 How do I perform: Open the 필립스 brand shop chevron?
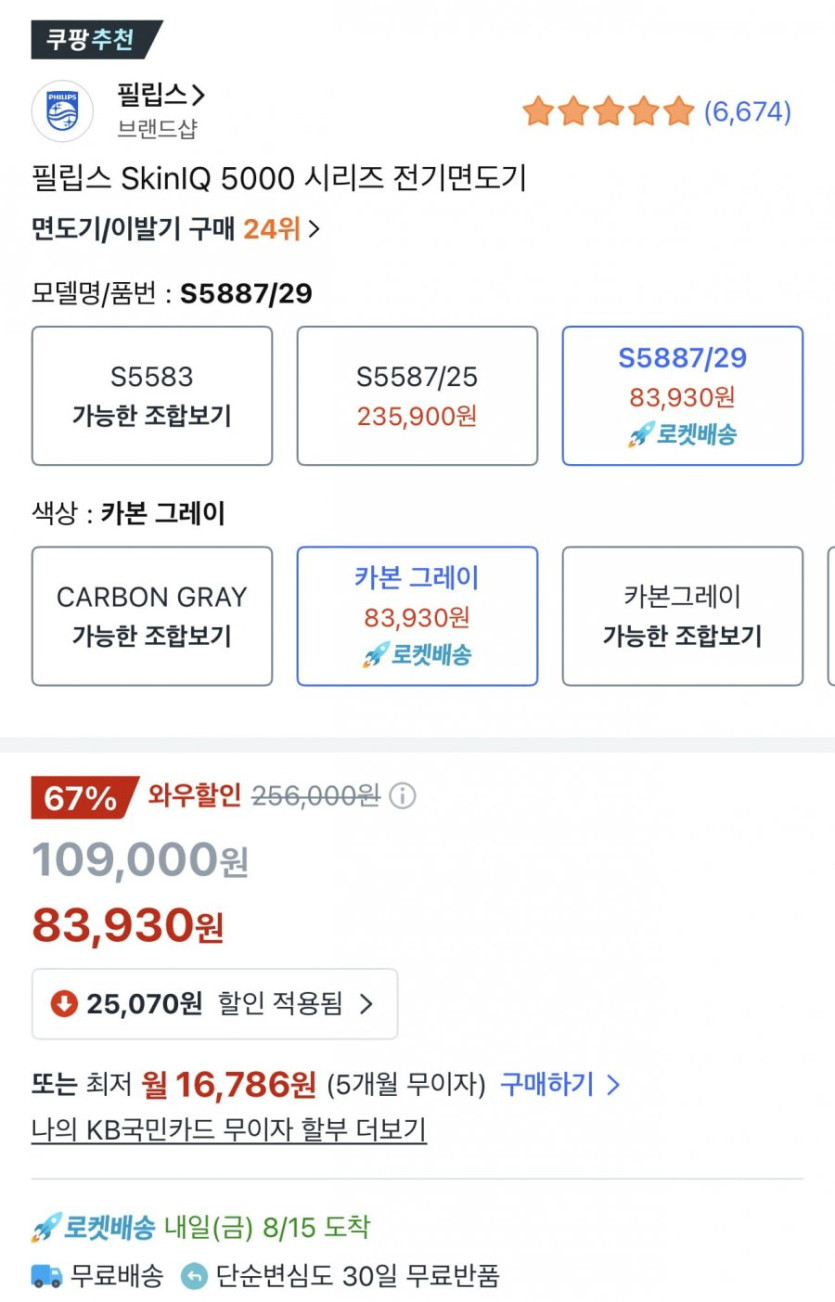[x=198, y=96]
